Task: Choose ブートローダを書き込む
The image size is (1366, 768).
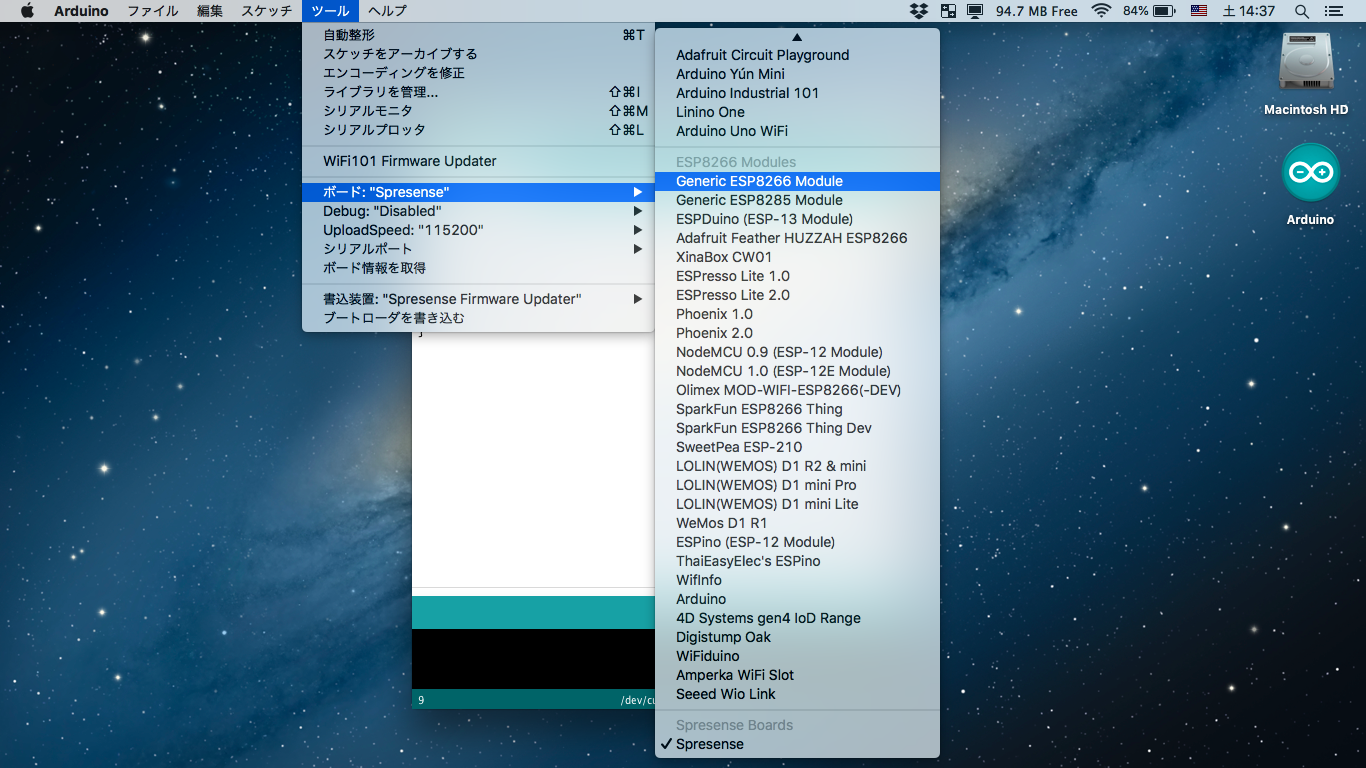Action: pyautogui.click(x=478, y=318)
